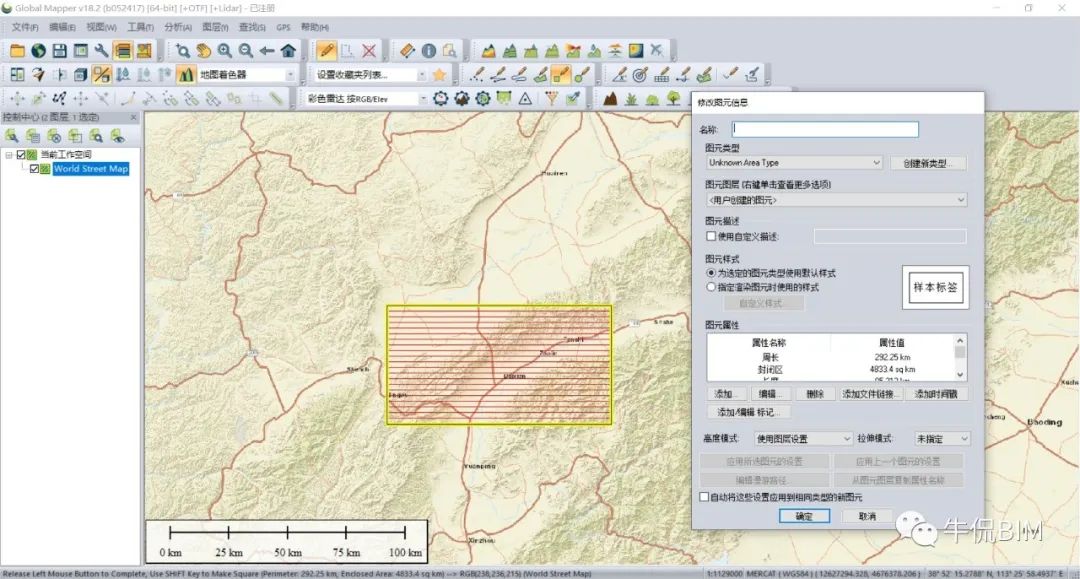Open the 工具 menu
Image resolution: width=1080 pixels, height=579 pixels.
click(141, 27)
